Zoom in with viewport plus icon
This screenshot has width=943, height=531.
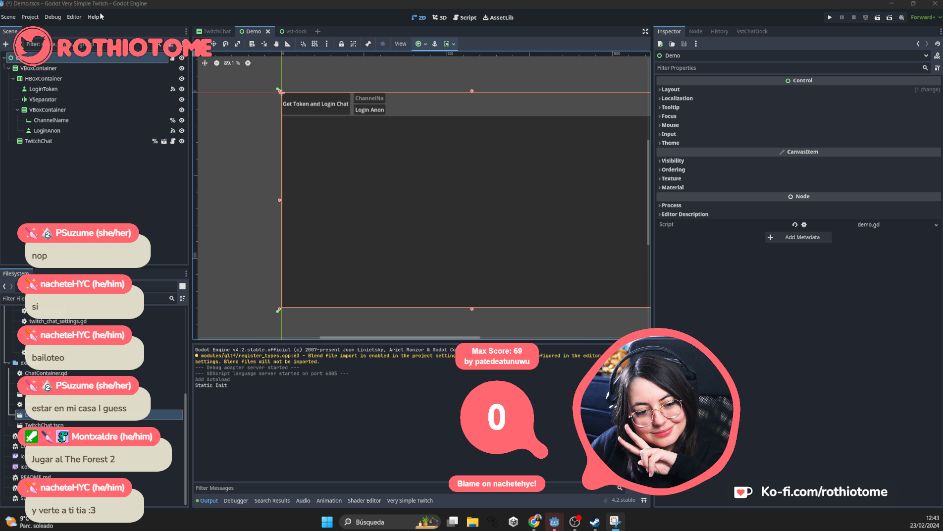tap(248, 63)
